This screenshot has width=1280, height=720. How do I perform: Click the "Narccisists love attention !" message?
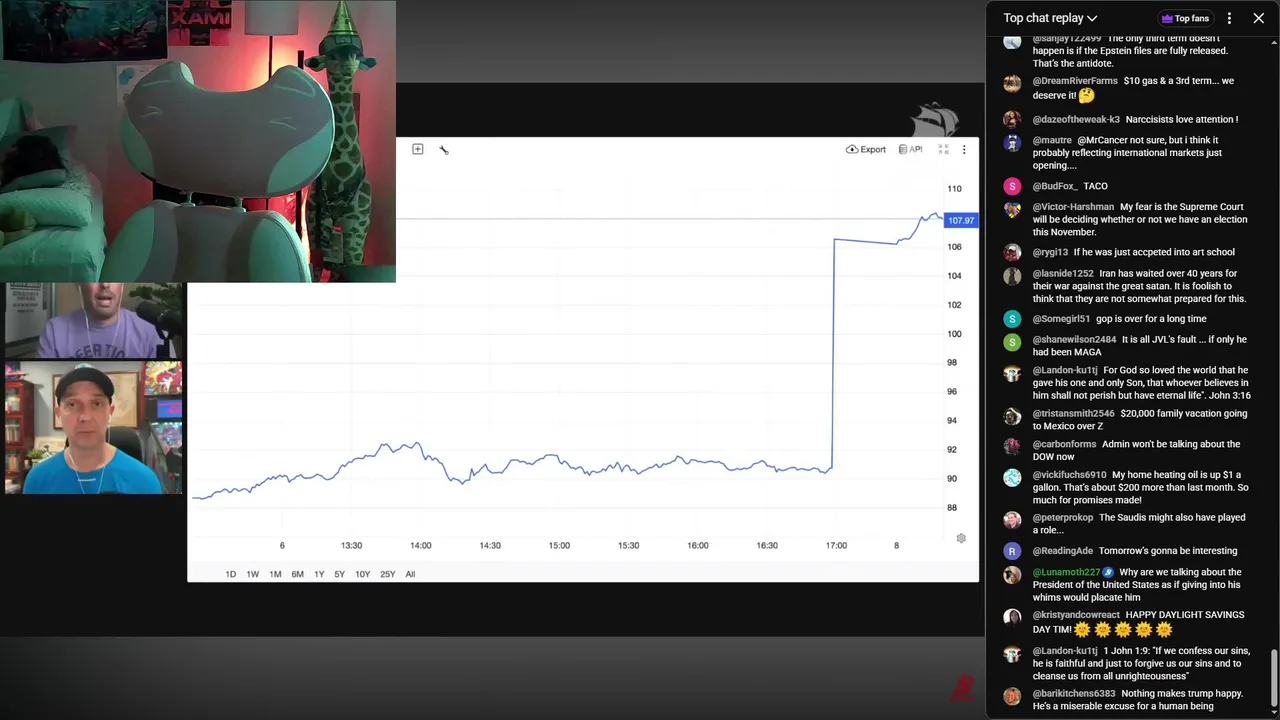tap(1182, 120)
